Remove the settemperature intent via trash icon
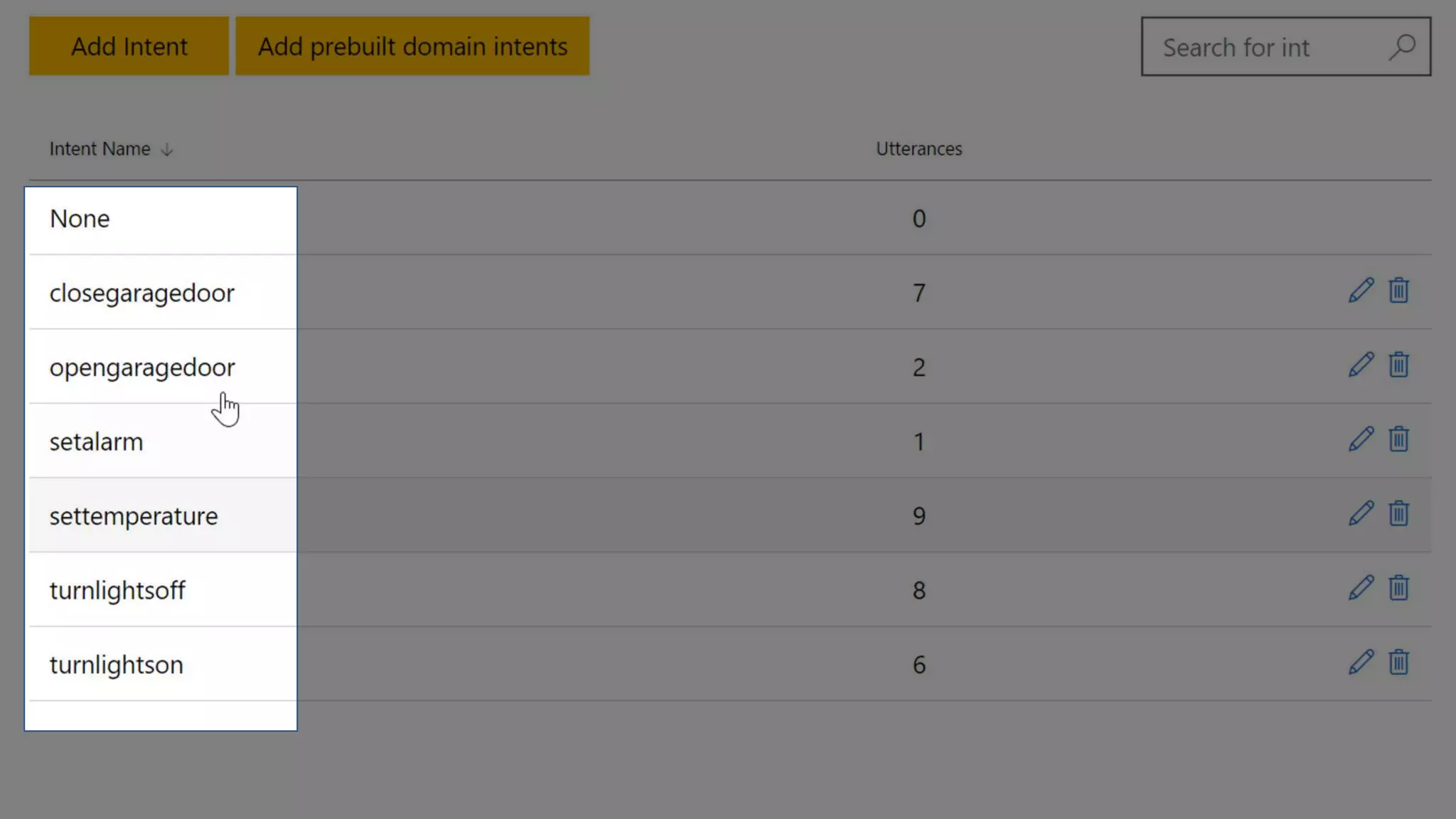1456x819 pixels. click(x=1398, y=514)
